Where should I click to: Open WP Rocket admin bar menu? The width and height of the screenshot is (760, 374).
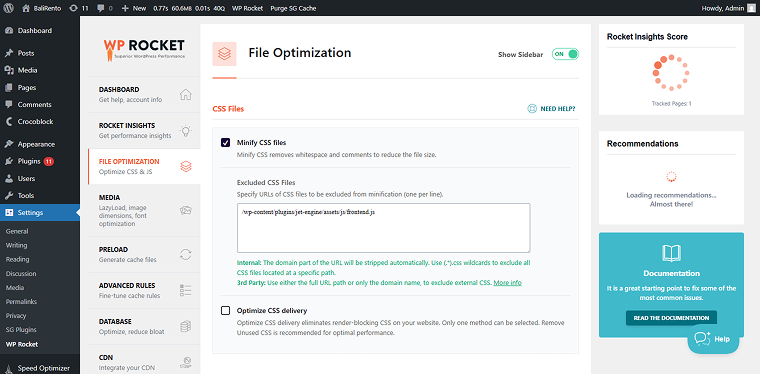pyautogui.click(x=247, y=8)
